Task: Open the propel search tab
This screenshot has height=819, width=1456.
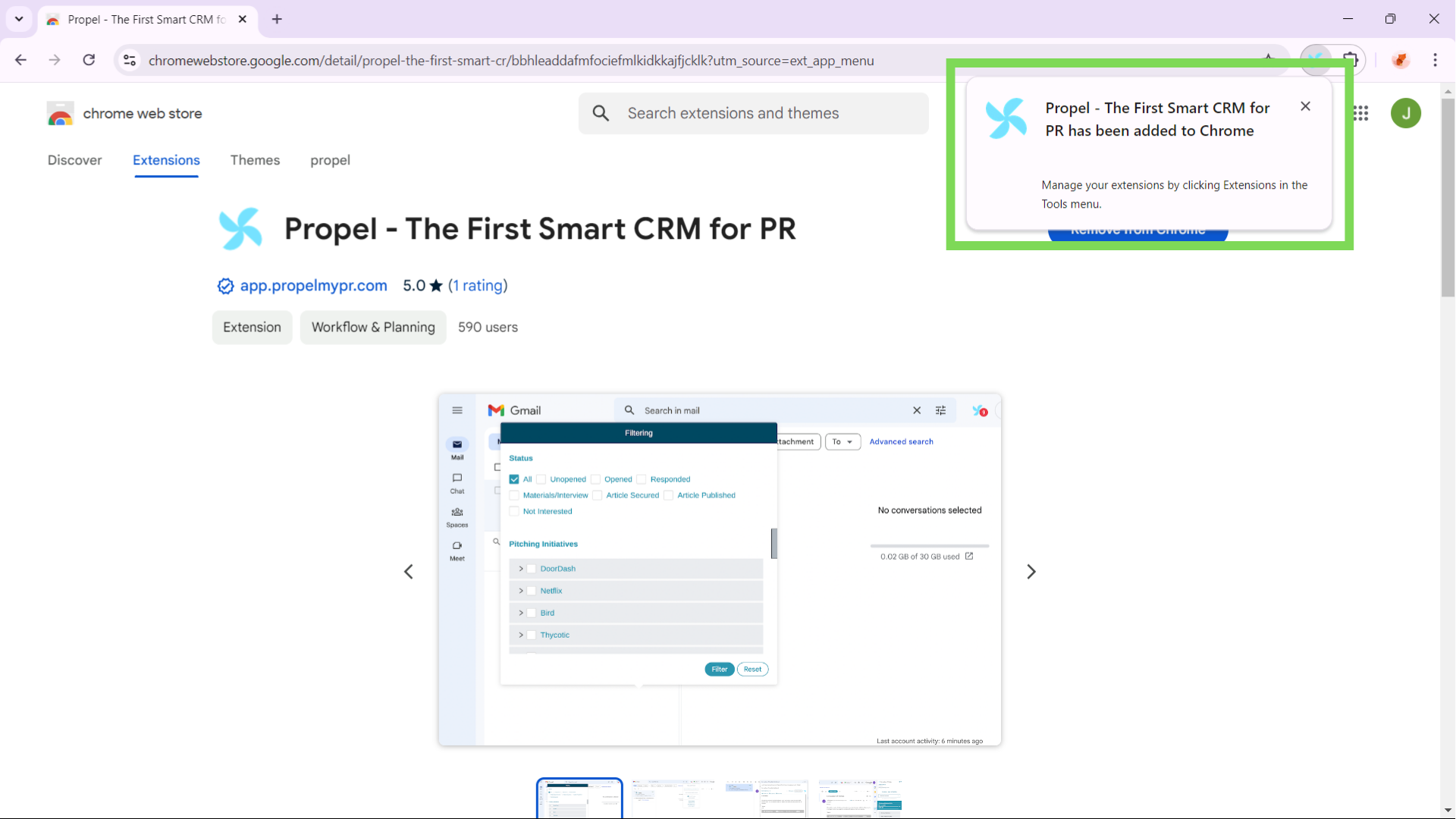Action: (x=330, y=160)
